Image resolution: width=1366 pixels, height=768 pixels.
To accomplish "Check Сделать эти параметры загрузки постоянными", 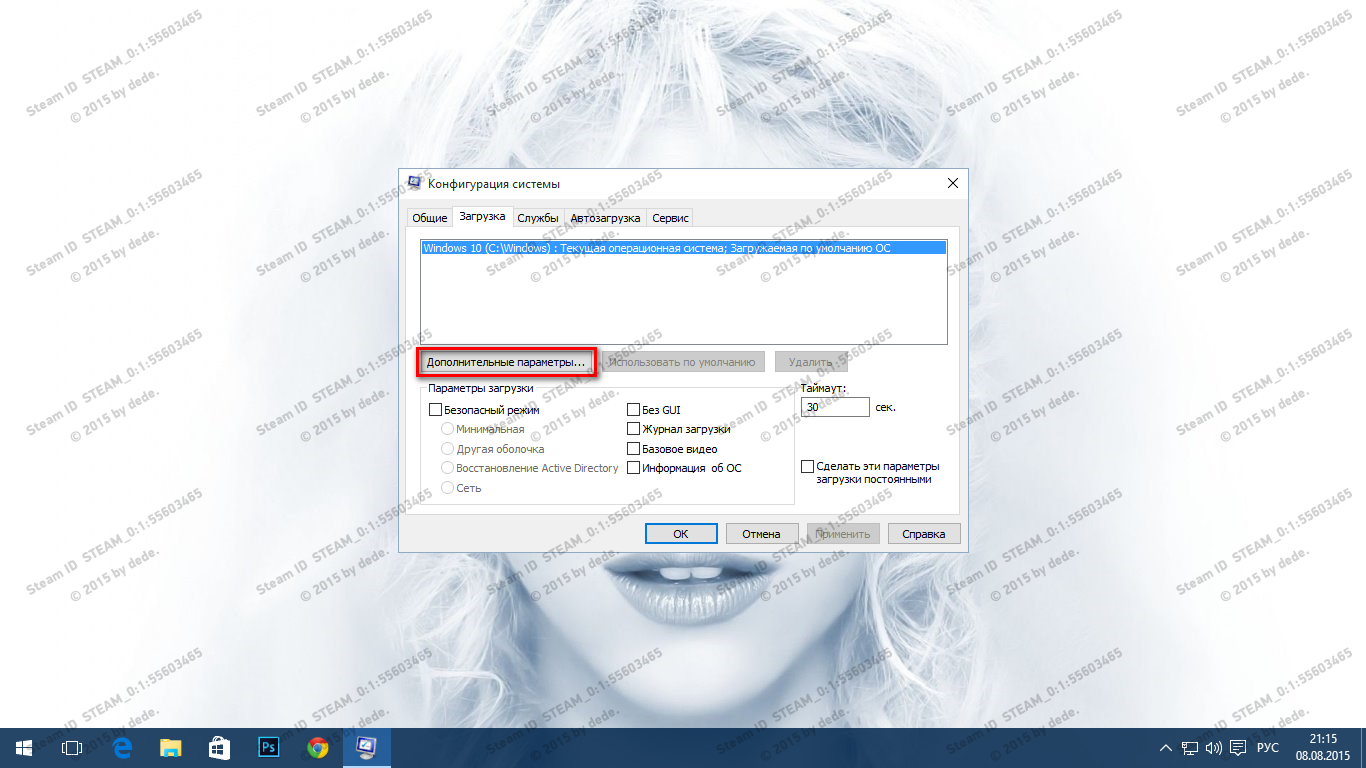I will pos(808,467).
